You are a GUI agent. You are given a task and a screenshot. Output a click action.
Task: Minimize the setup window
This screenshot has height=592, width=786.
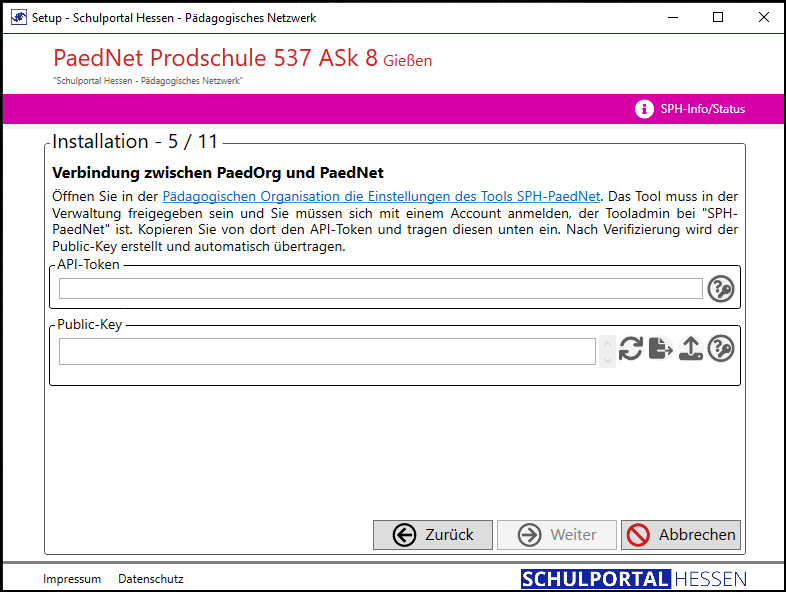[673, 18]
